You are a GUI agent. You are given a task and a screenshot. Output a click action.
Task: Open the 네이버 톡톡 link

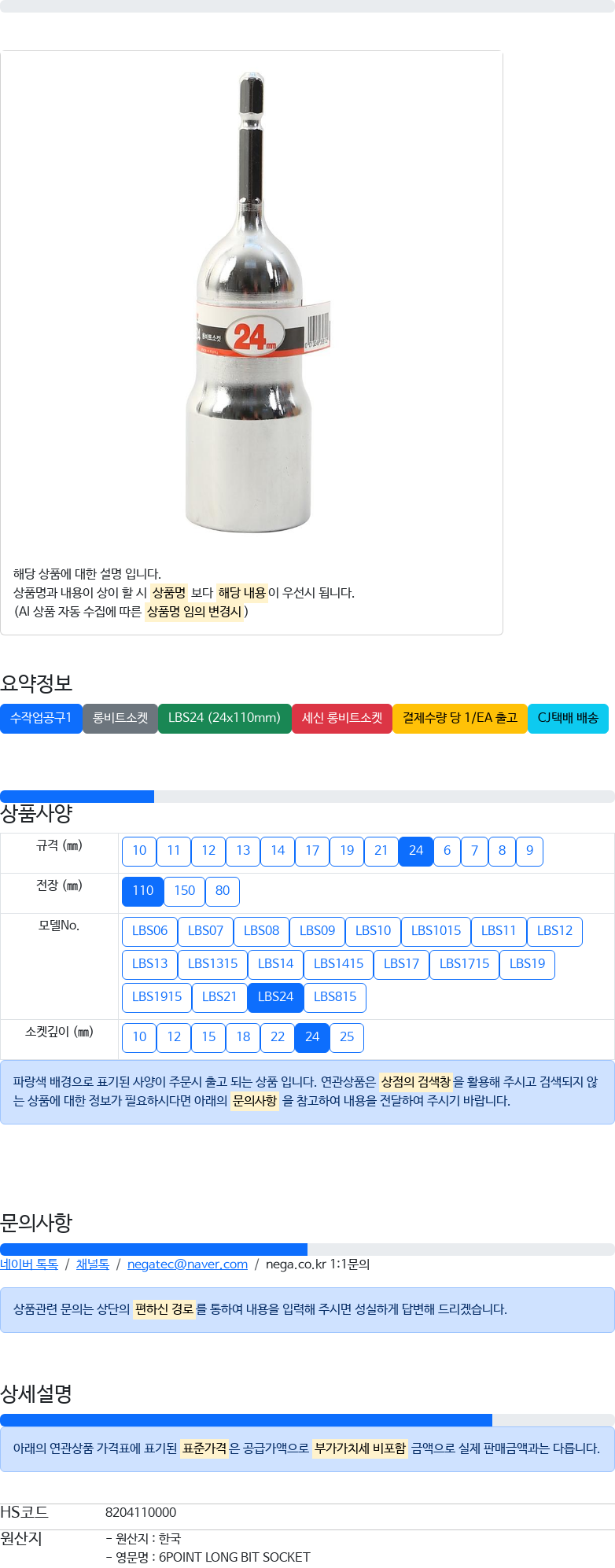29,1264
